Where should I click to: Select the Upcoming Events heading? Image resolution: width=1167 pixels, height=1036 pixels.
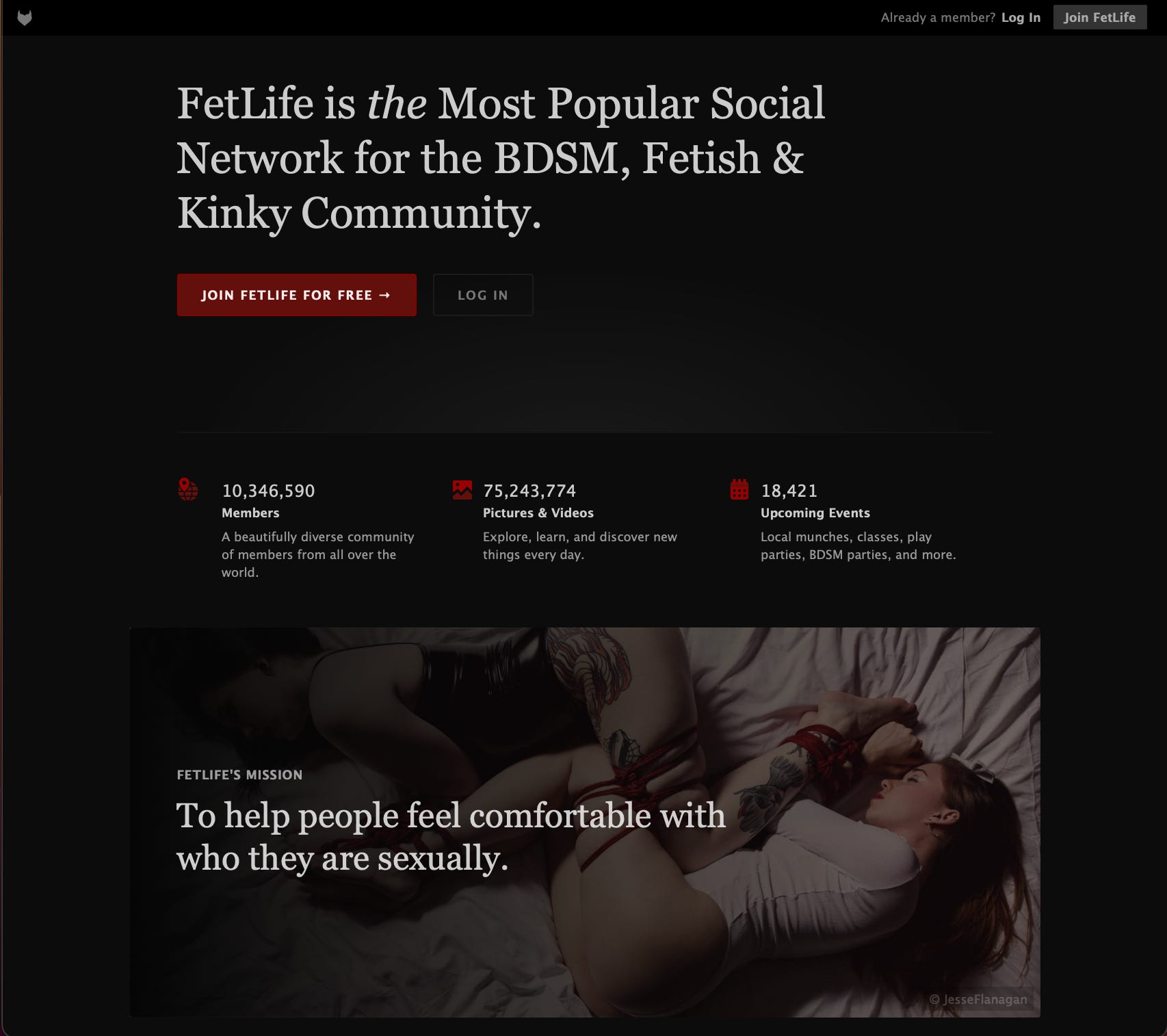click(815, 513)
